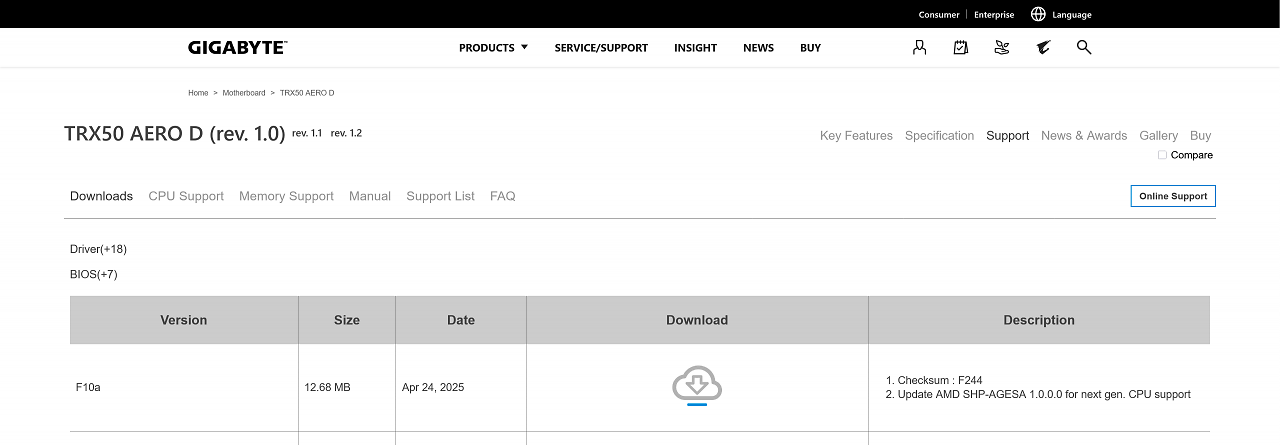This screenshot has height=445, width=1280.
Task: Switch to Memory Support tab
Action: 286,196
